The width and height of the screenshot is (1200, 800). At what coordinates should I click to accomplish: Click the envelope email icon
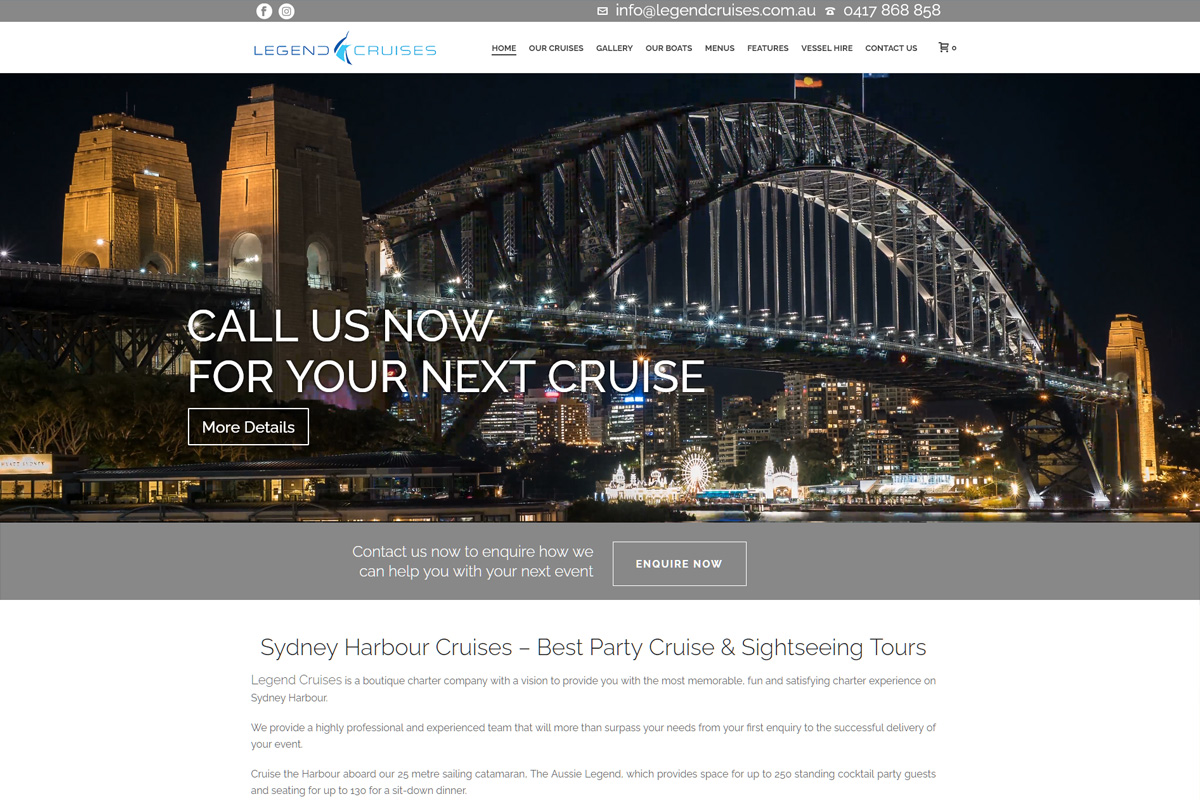click(x=602, y=11)
